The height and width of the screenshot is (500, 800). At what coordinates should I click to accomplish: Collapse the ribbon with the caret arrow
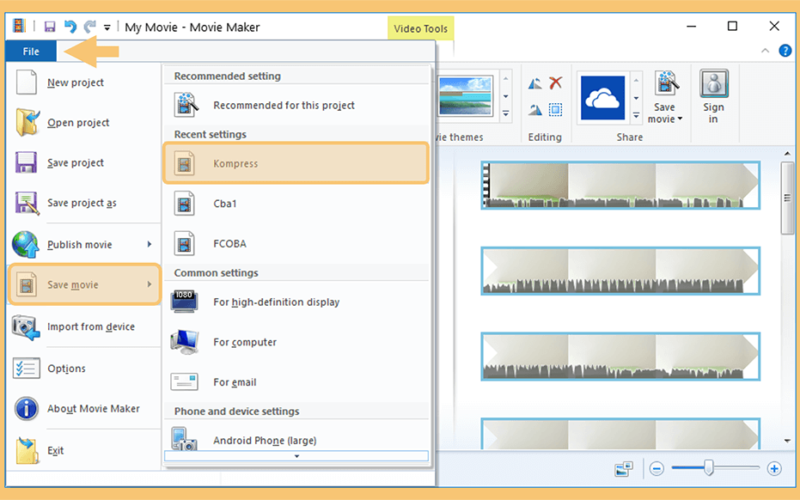[x=765, y=51]
